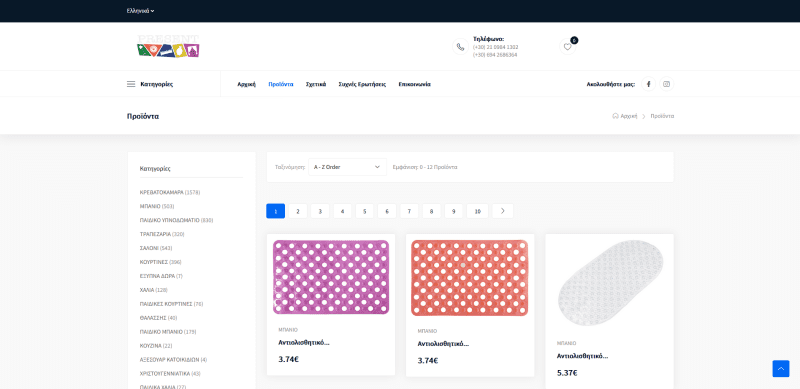This screenshot has height=389, width=800.
Task: Open the purple anti-slip mat image
Action: [x=331, y=277]
